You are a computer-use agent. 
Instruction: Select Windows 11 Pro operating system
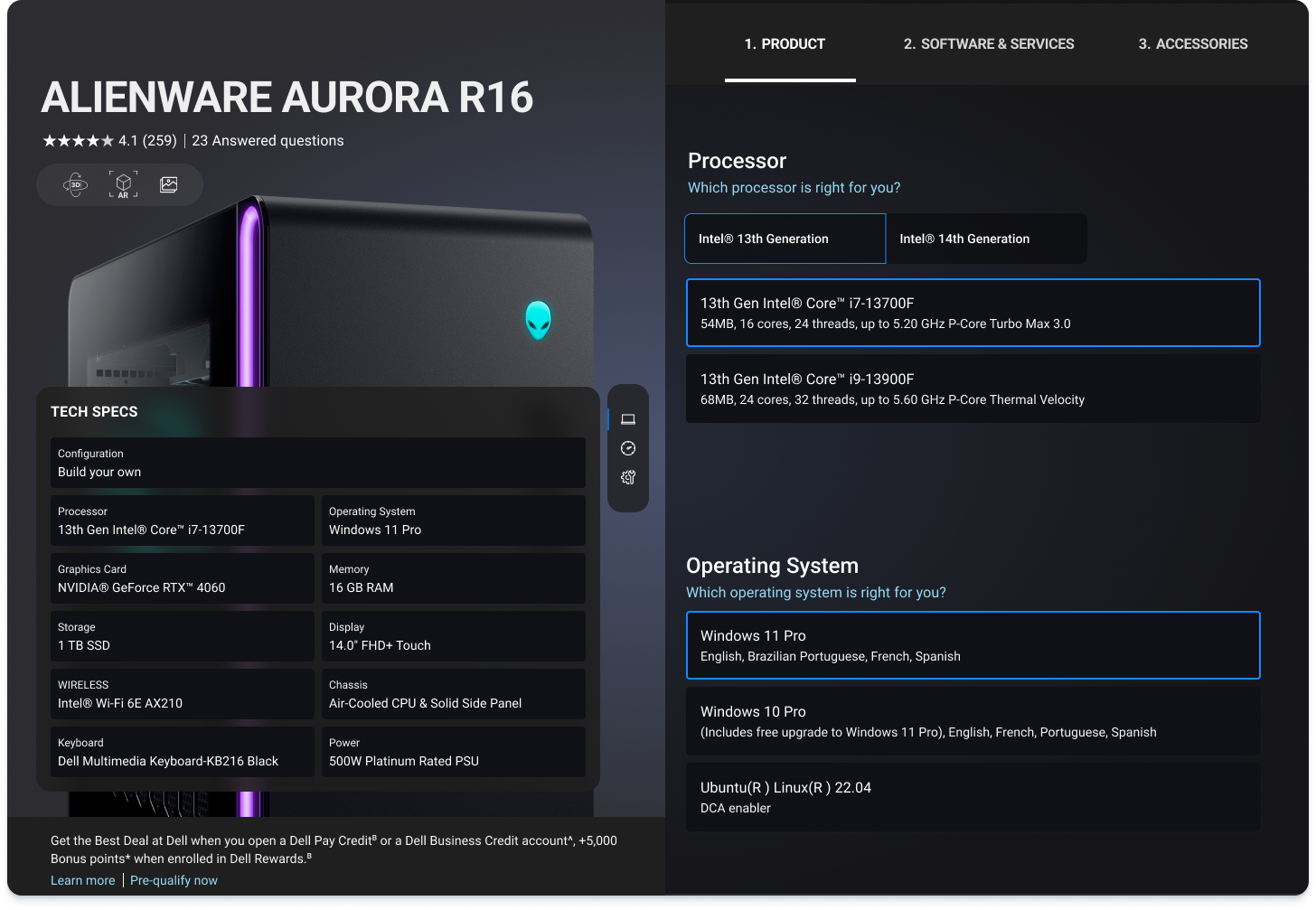tap(973, 645)
